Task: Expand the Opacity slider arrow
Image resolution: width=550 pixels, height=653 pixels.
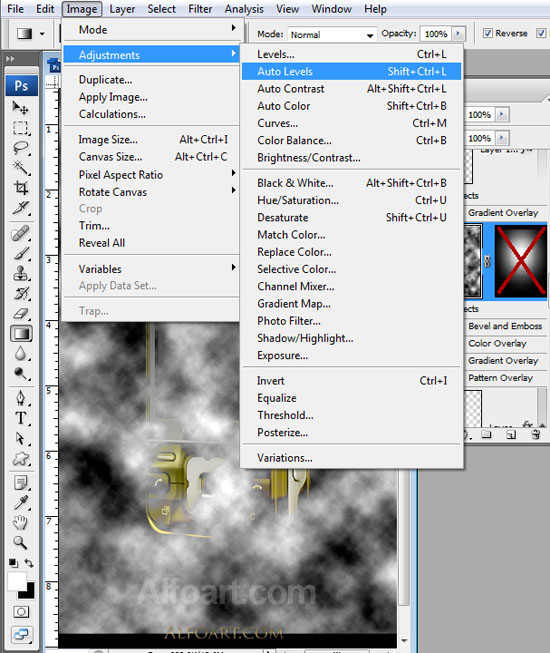Action: point(458,33)
